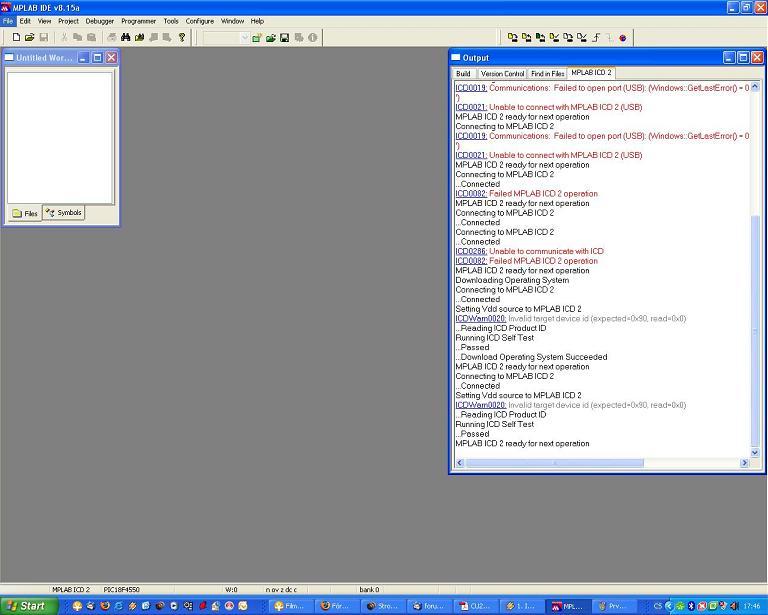Open the Debugger menu
The width and height of the screenshot is (768, 615).
point(99,21)
